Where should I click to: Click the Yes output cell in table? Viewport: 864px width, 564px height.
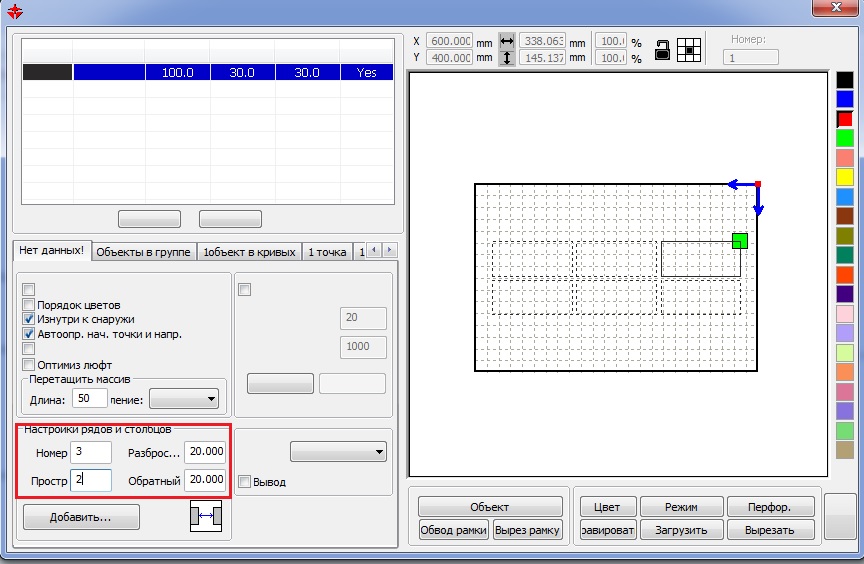pyautogui.click(x=366, y=72)
